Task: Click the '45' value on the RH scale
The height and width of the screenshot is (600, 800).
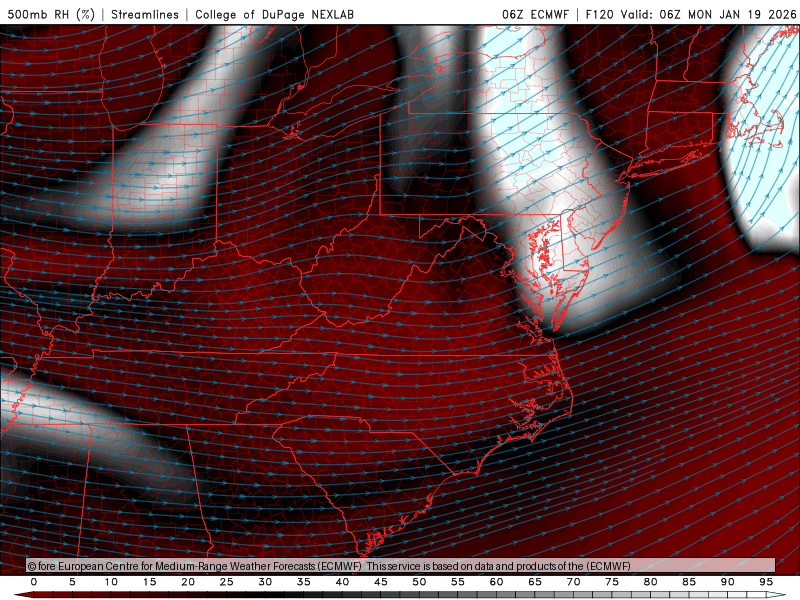Action: tap(381, 582)
